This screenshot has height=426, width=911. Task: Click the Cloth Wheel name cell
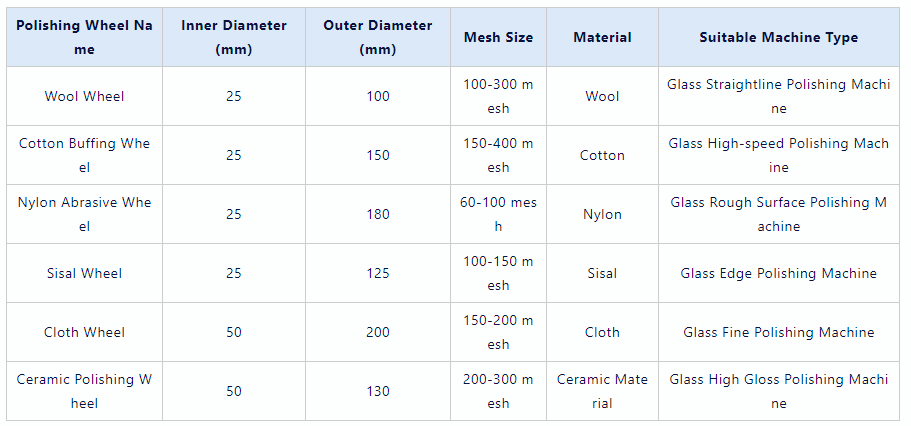84,333
